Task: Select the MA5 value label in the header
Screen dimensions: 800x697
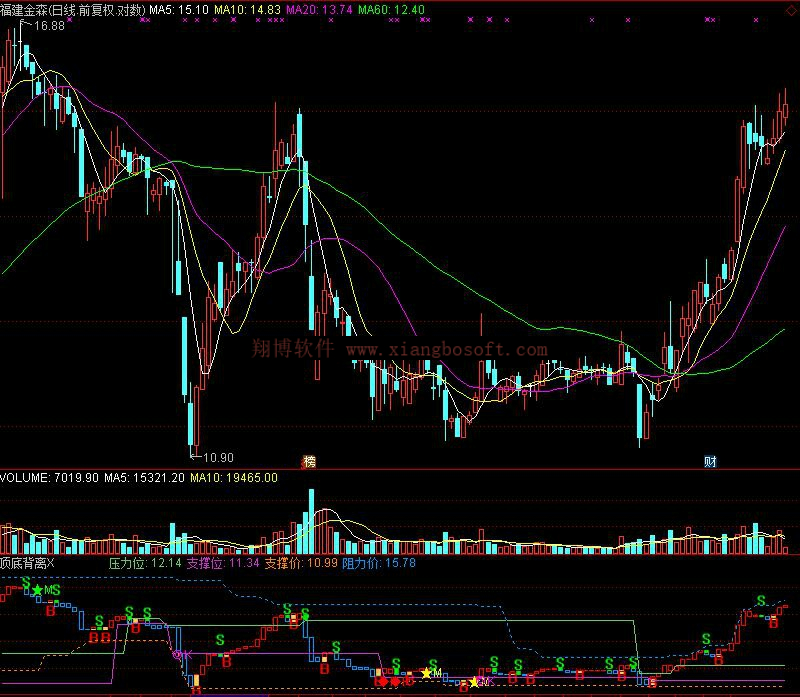Action: (x=179, y=9)
